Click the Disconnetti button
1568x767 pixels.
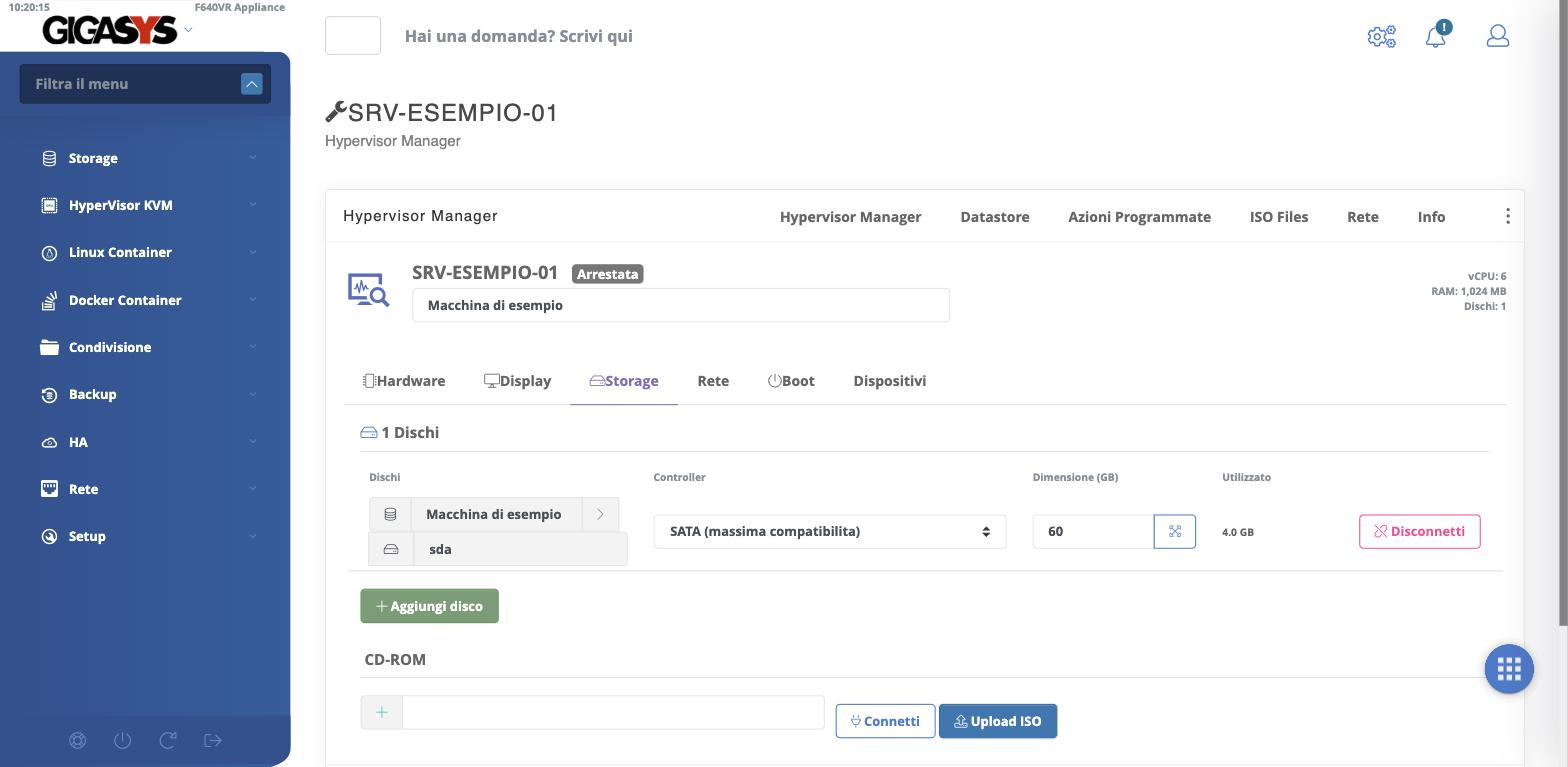pyautogui.click(x=1419, y=531)
